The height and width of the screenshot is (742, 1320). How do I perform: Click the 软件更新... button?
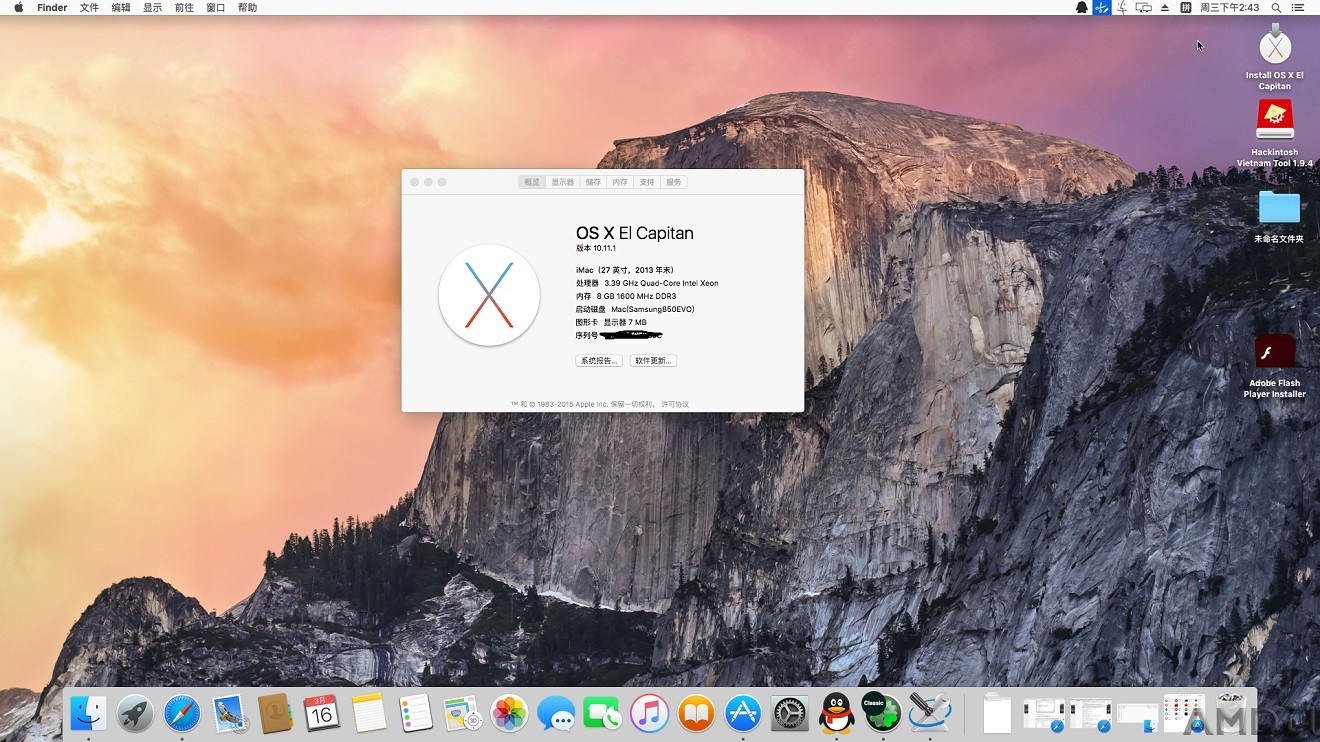coord(653,360)
